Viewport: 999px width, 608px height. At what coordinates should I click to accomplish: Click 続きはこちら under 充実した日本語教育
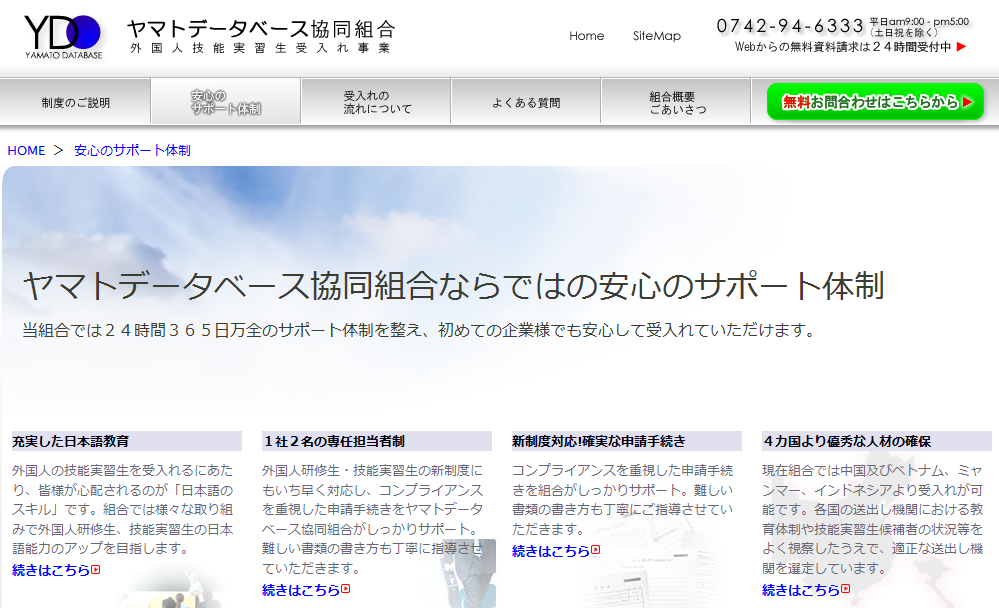tap(51, 570)
